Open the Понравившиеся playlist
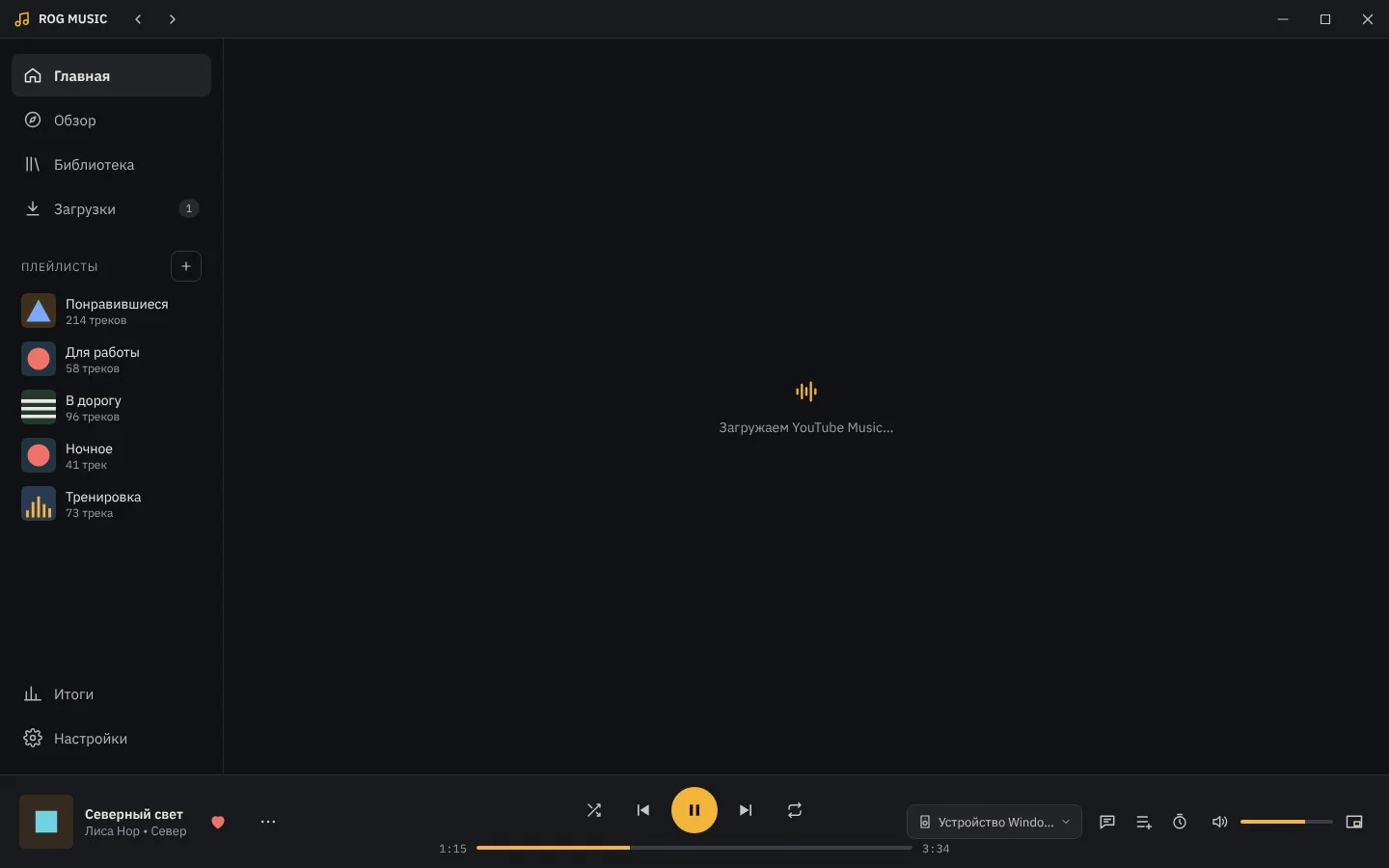The width and height of the screenshot is (1389, 868). pos(111,311)
